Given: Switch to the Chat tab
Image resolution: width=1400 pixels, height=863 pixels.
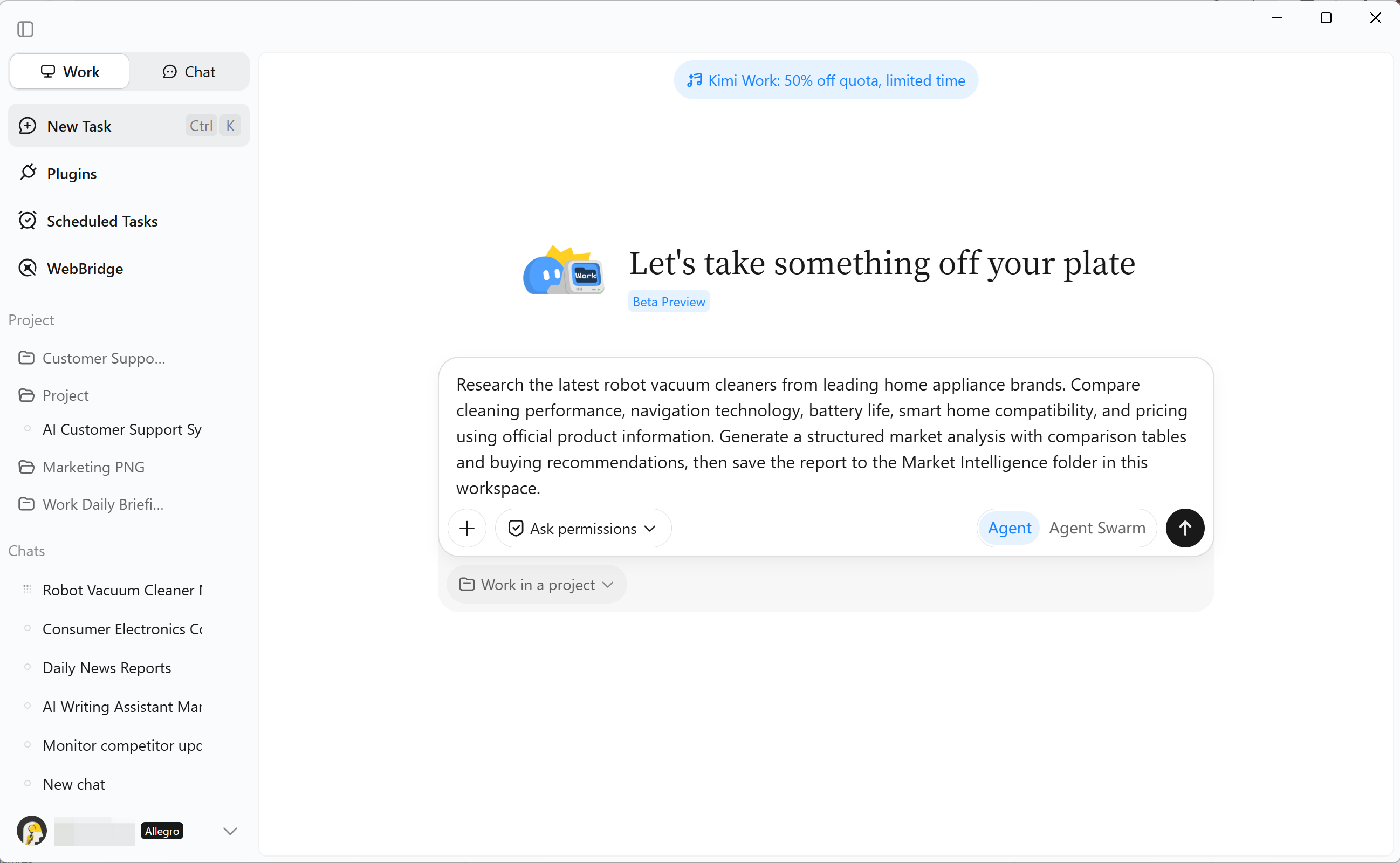Looking at the screenshot, I should pos(189,71).
